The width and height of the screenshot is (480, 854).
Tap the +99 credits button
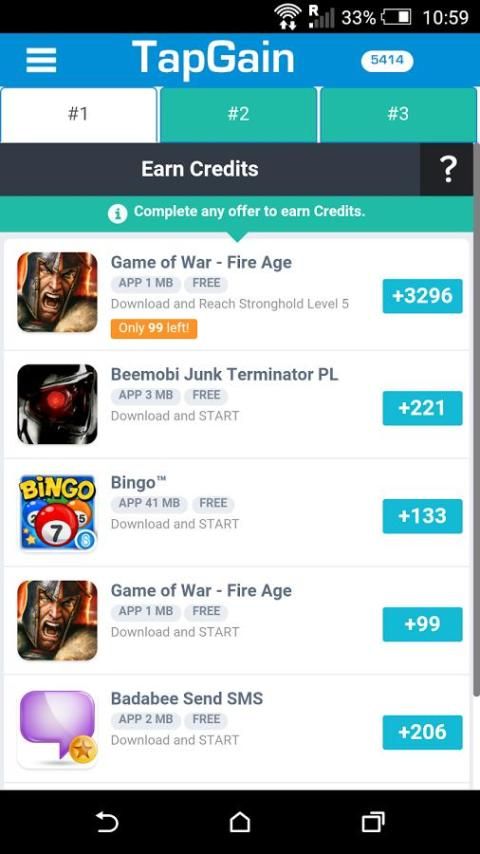tap(422, 624)
